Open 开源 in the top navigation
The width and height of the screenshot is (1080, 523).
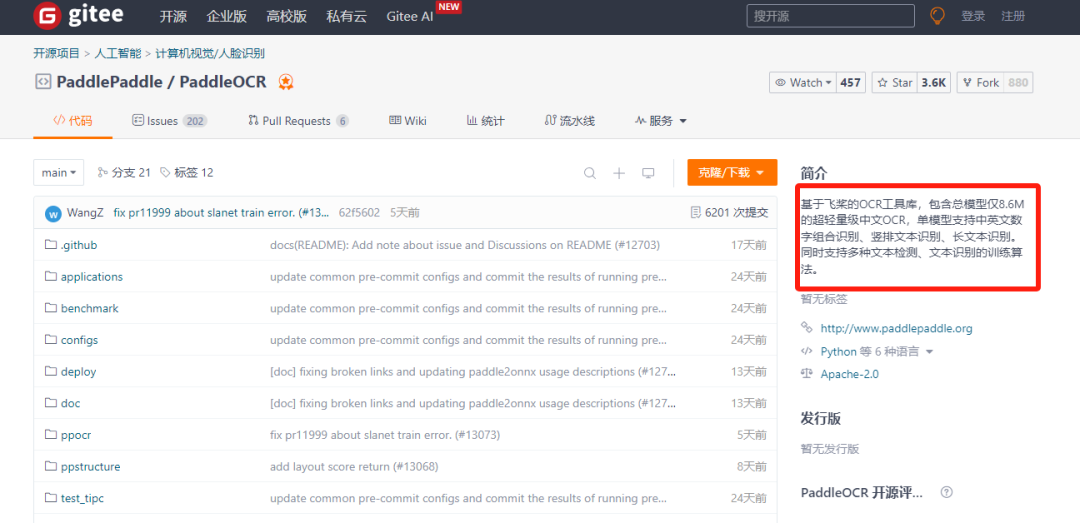tap(174, 17)
